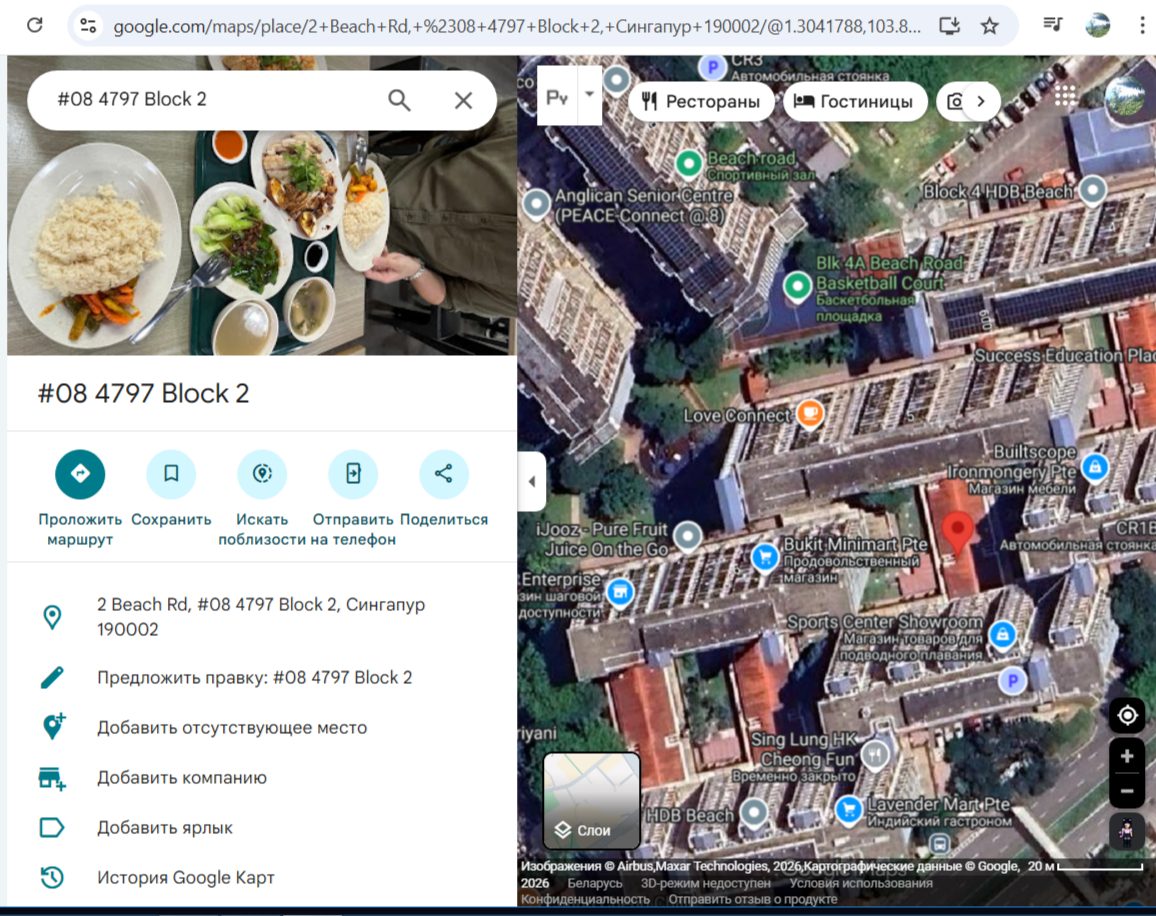Click the Искать поблизости nearby icon
The image size is (1156, 916).
point(262,474)
